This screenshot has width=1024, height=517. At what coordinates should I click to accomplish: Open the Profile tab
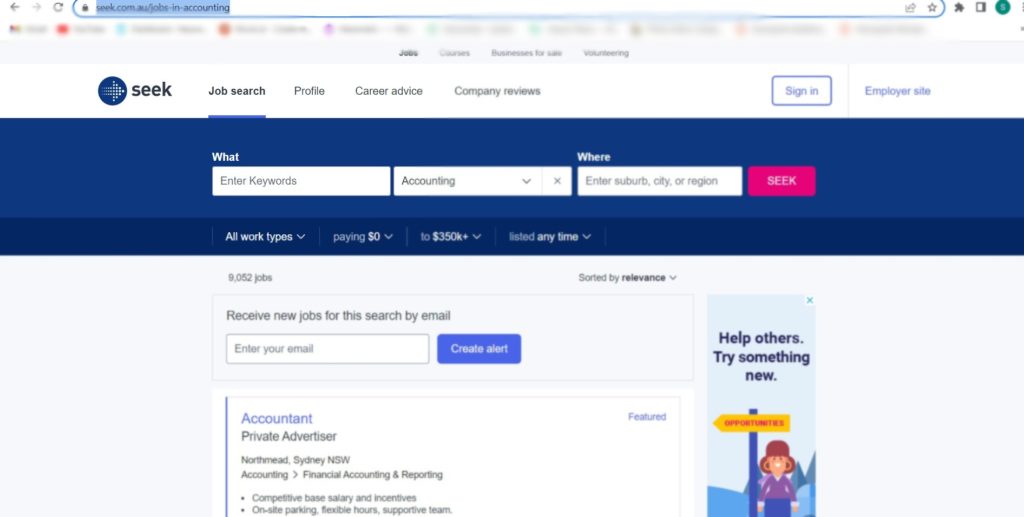309,91
